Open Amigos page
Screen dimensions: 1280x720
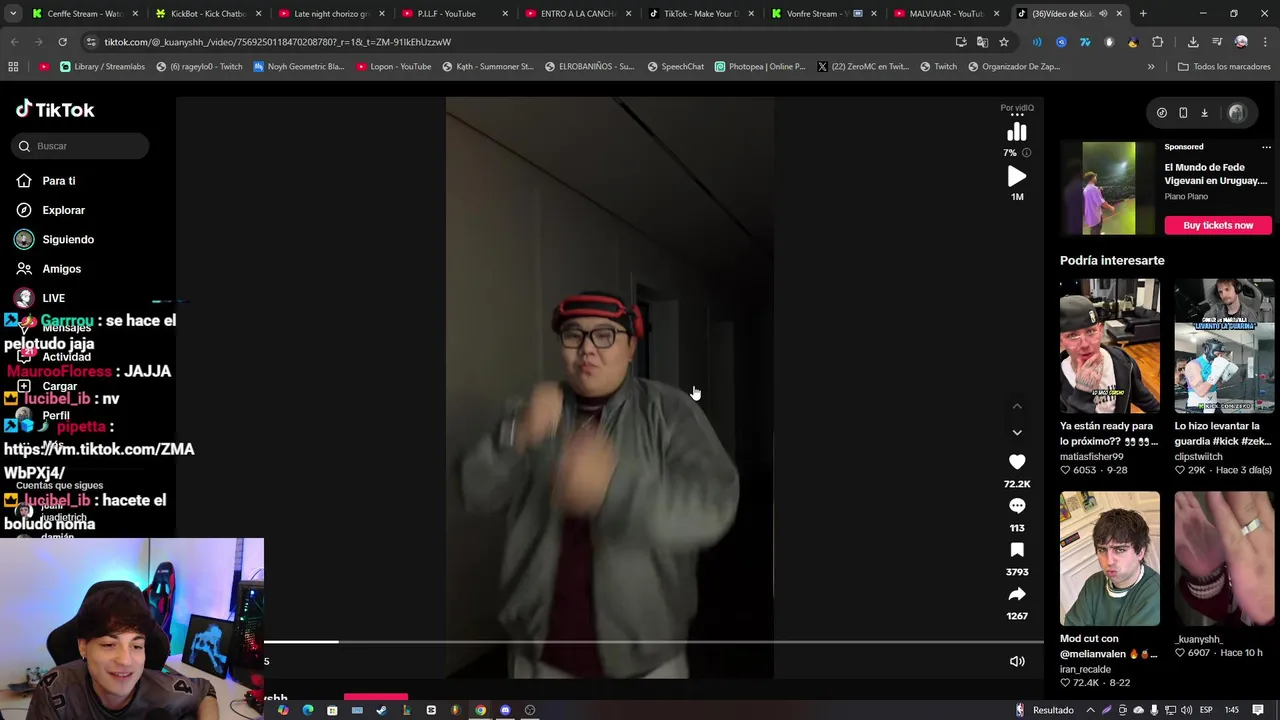[61, 269]
